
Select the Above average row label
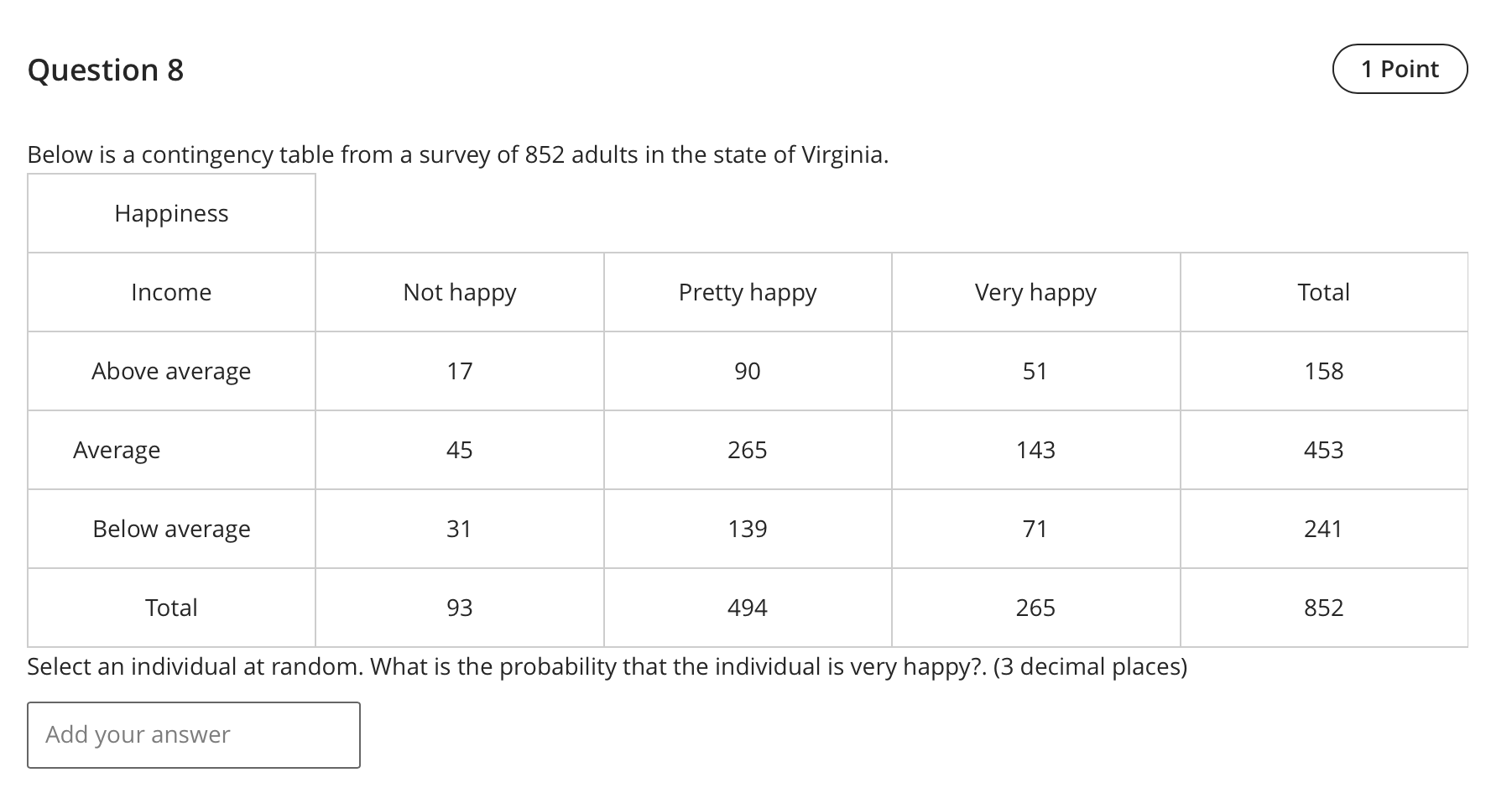click(x=170, y=371)
